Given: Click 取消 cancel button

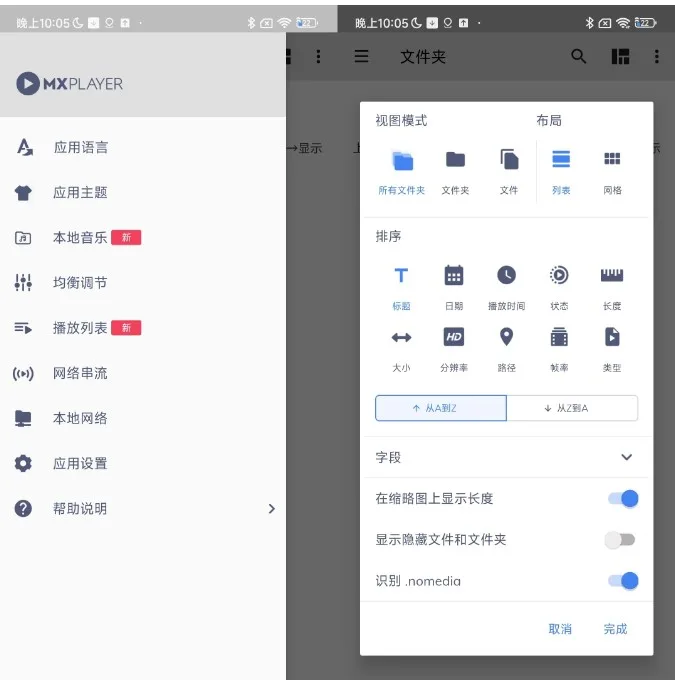Looking at the screenshot, I should tap(560, 629).
